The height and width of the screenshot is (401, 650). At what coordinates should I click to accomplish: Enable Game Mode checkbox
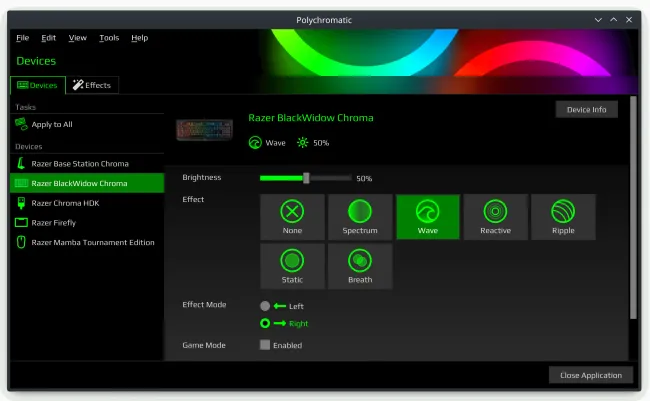pos(265,345)
